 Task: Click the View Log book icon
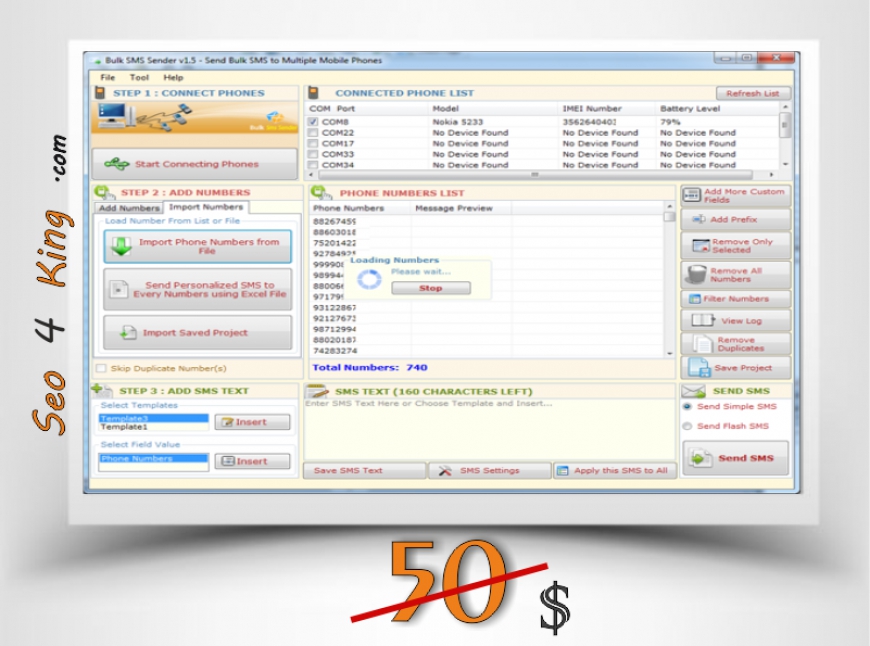coord(702,320)
